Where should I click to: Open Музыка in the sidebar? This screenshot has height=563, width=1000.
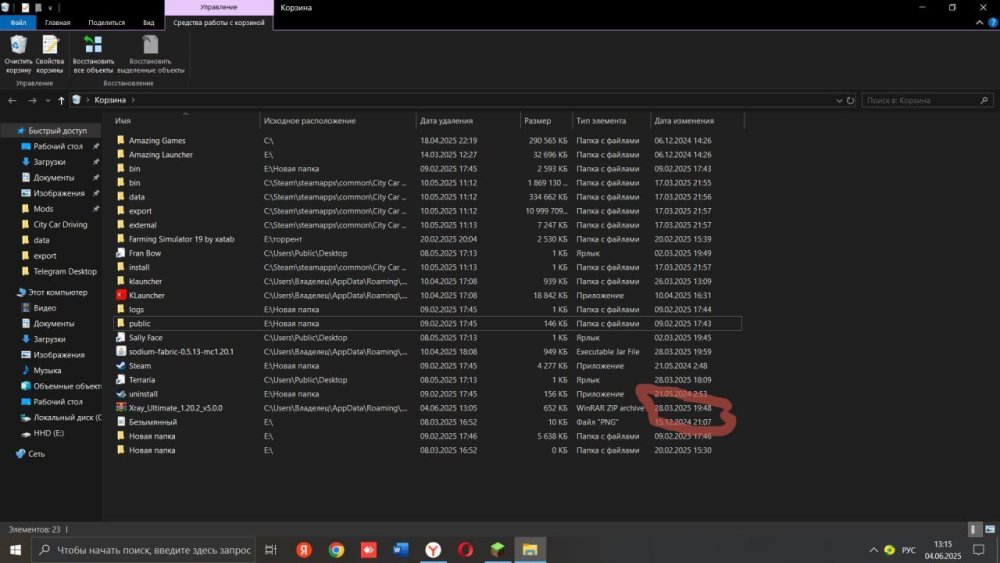pos(47,370)
